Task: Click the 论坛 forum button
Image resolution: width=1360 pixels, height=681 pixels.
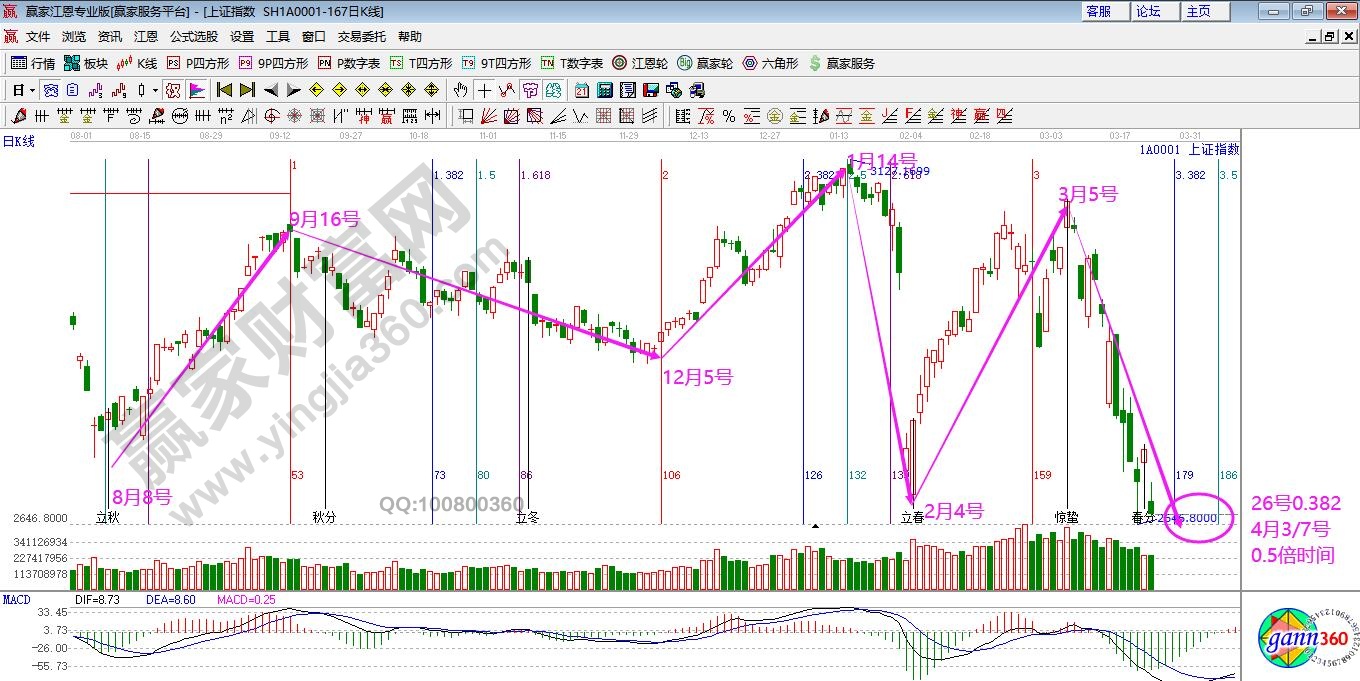Action: (1148, 11)
